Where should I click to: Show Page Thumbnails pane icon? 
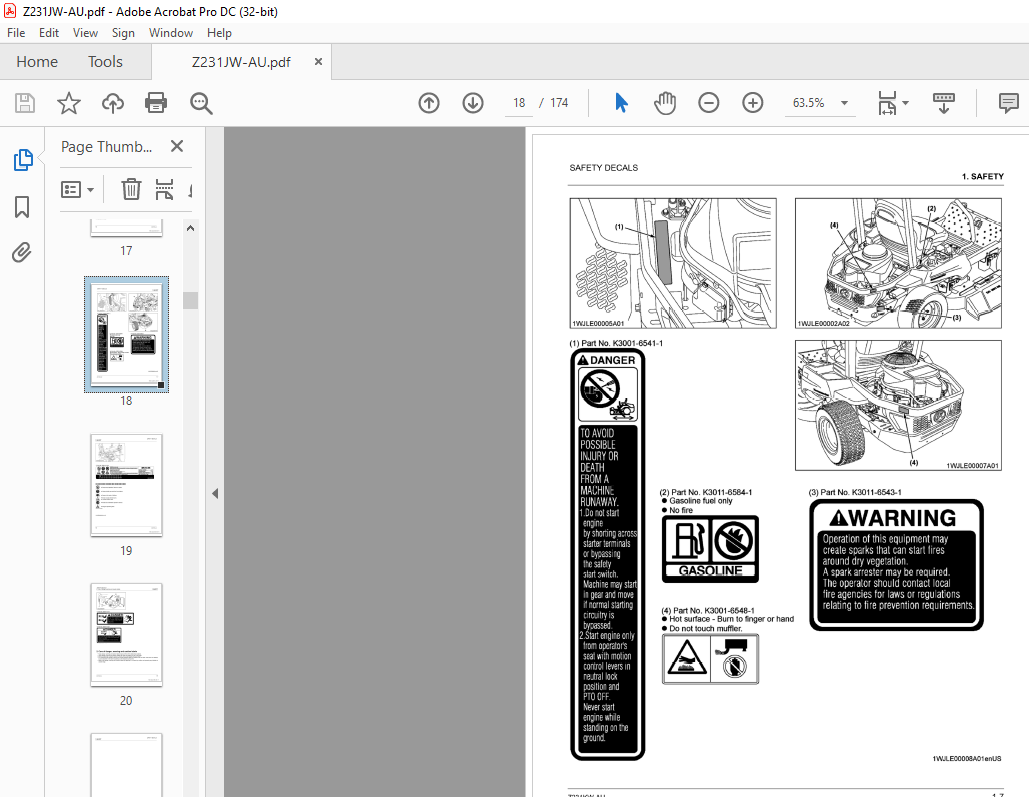22,160
